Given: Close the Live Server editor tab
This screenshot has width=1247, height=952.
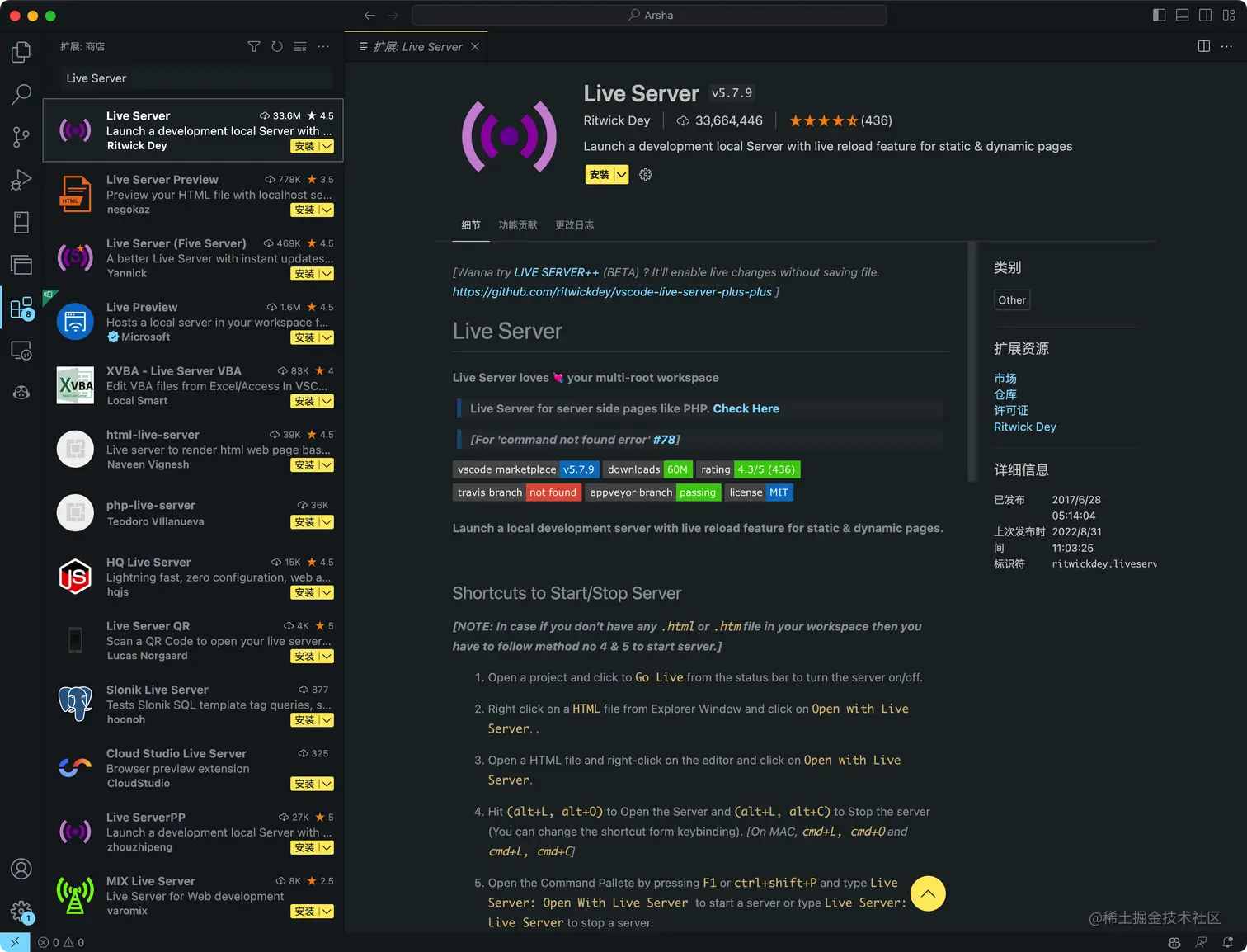Looking at the screenshot, I should [x=475, y=47].
